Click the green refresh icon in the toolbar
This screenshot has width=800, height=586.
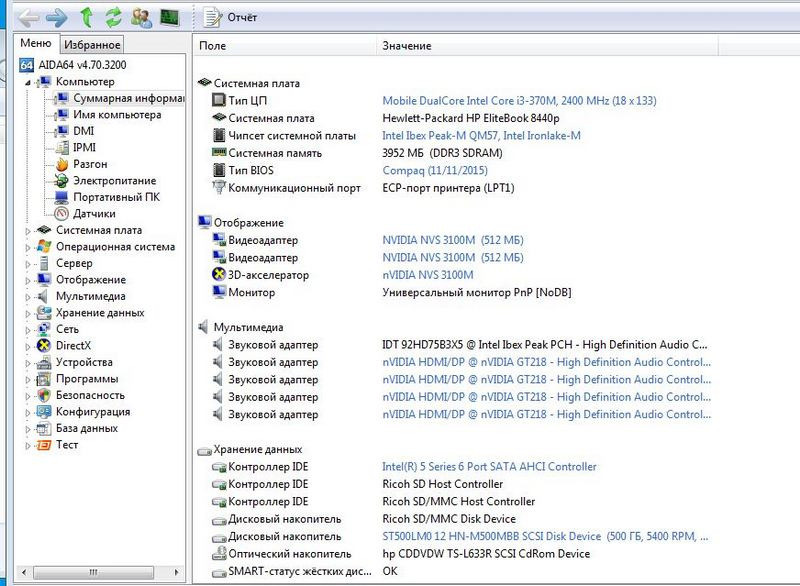point(113,16)
